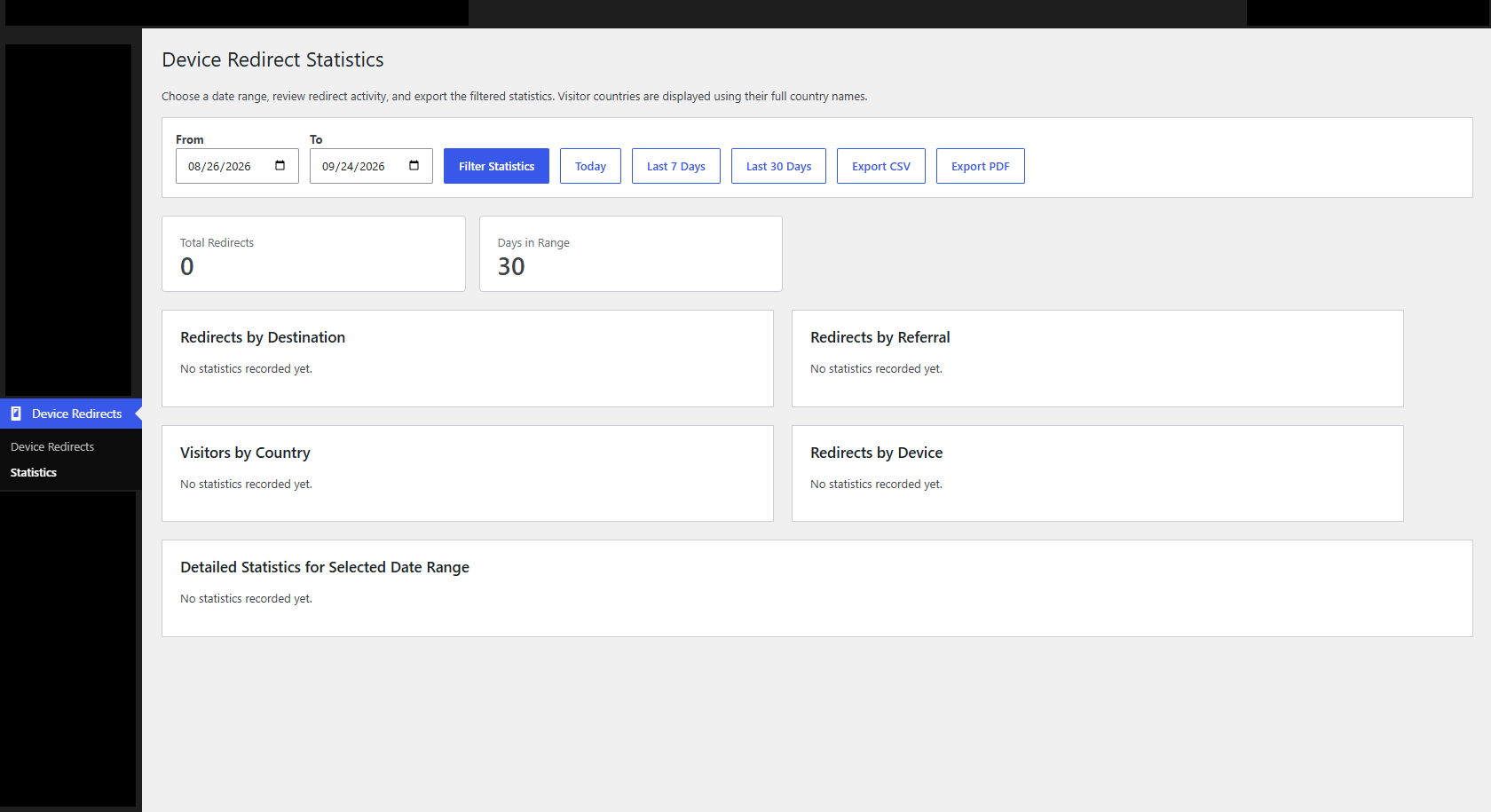Apply the Filter Statistics button
1491x812 pixels.
coord(496,166)
